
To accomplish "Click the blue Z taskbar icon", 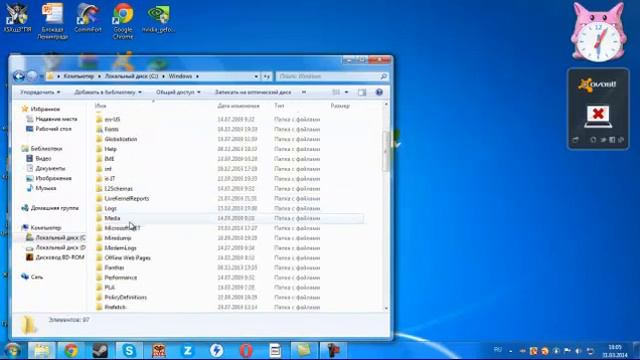I will (x=187, y=351).
